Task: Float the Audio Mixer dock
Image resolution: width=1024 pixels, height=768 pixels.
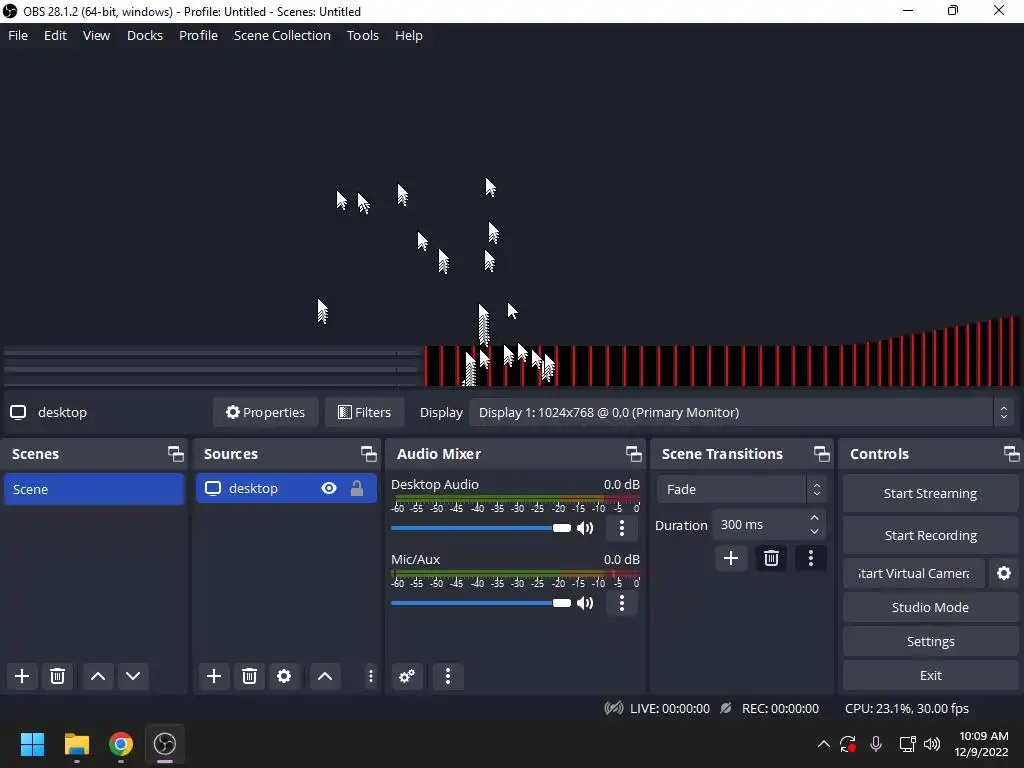Action: coord(633,454)
